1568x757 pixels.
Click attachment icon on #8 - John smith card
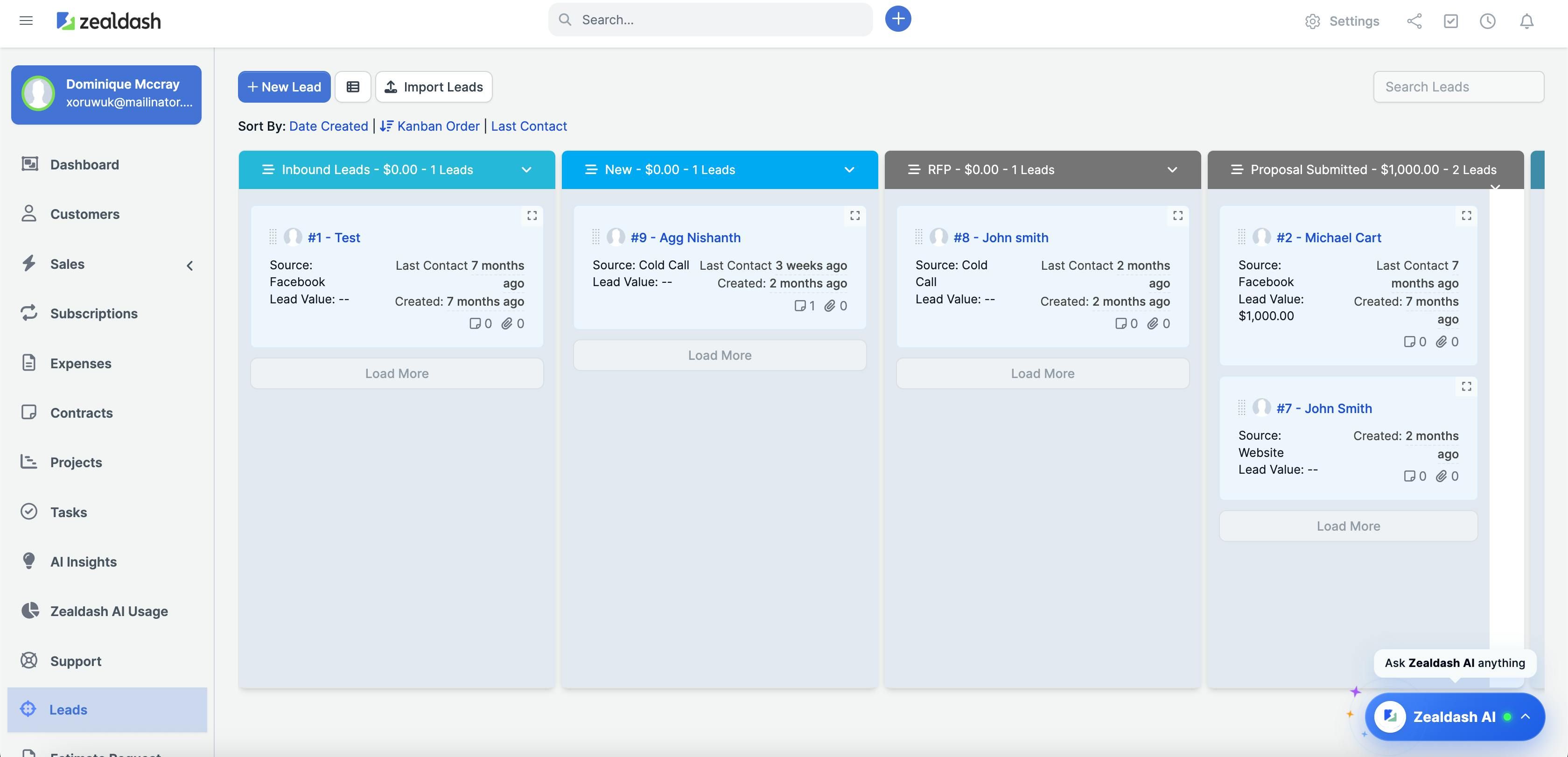1152,324
